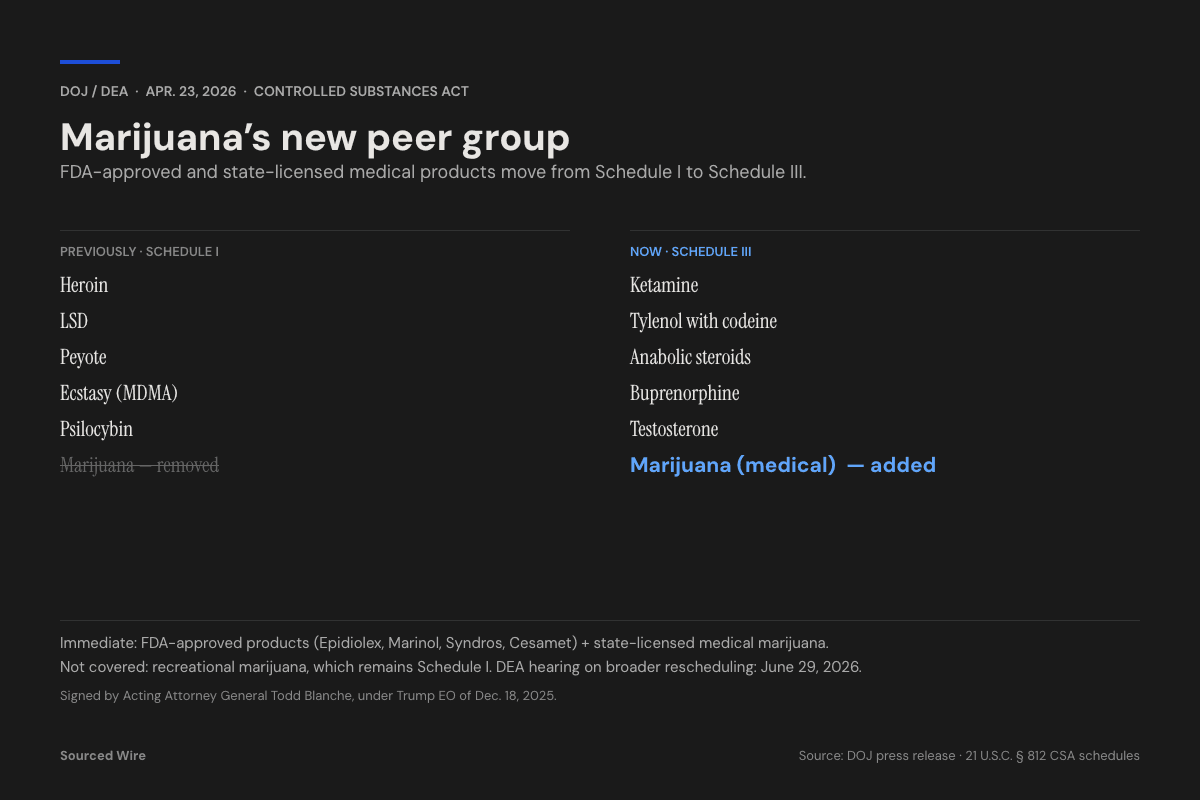Click the "Sourced Wire" footer brand
Viewport: 1200px width, 800px height.
pos(103,756)
